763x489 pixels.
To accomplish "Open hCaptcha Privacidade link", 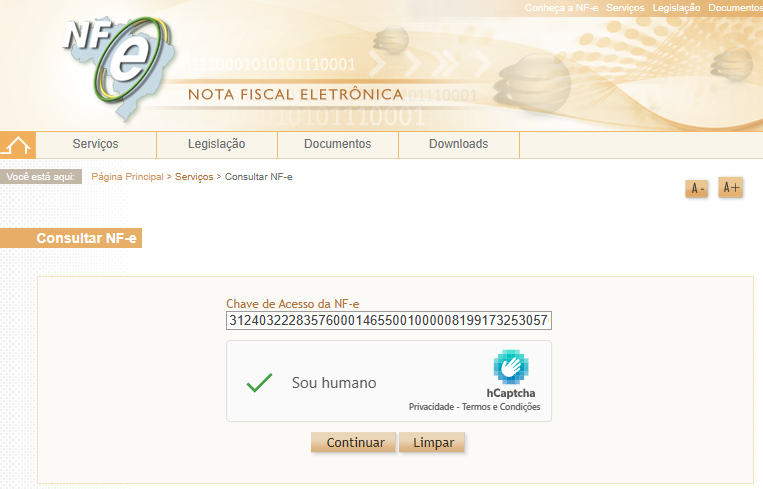I will point(431,407).
